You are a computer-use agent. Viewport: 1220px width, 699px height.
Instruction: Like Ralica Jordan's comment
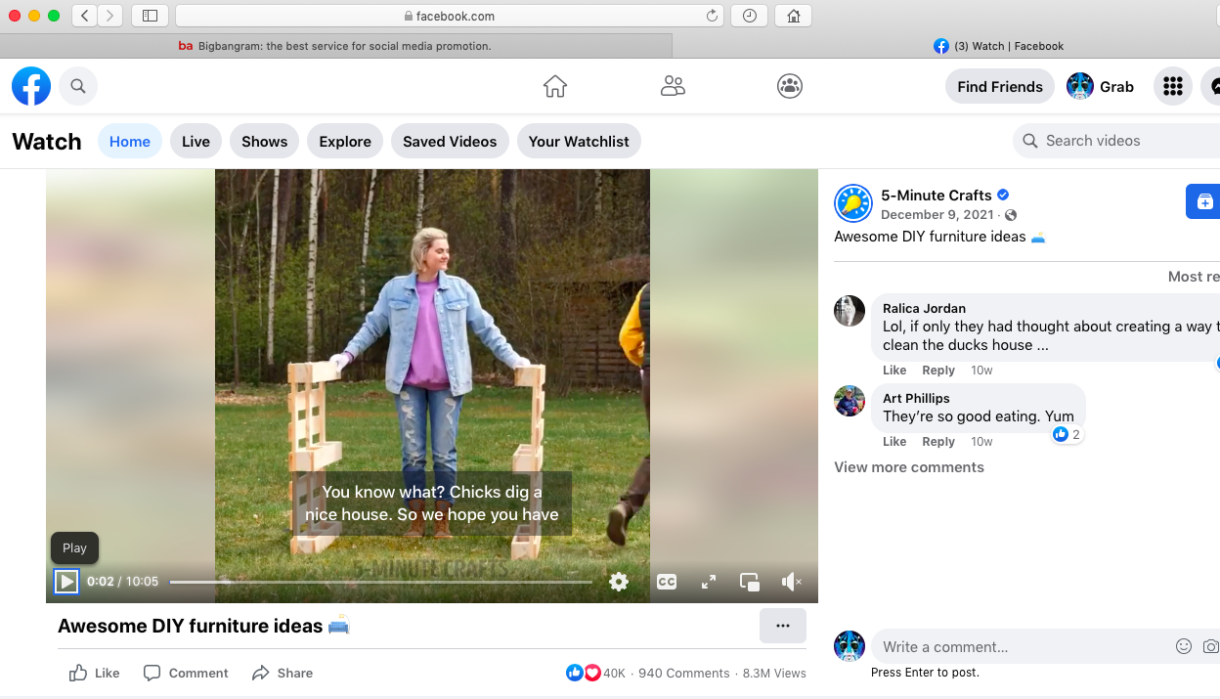[x=893, y=370]
